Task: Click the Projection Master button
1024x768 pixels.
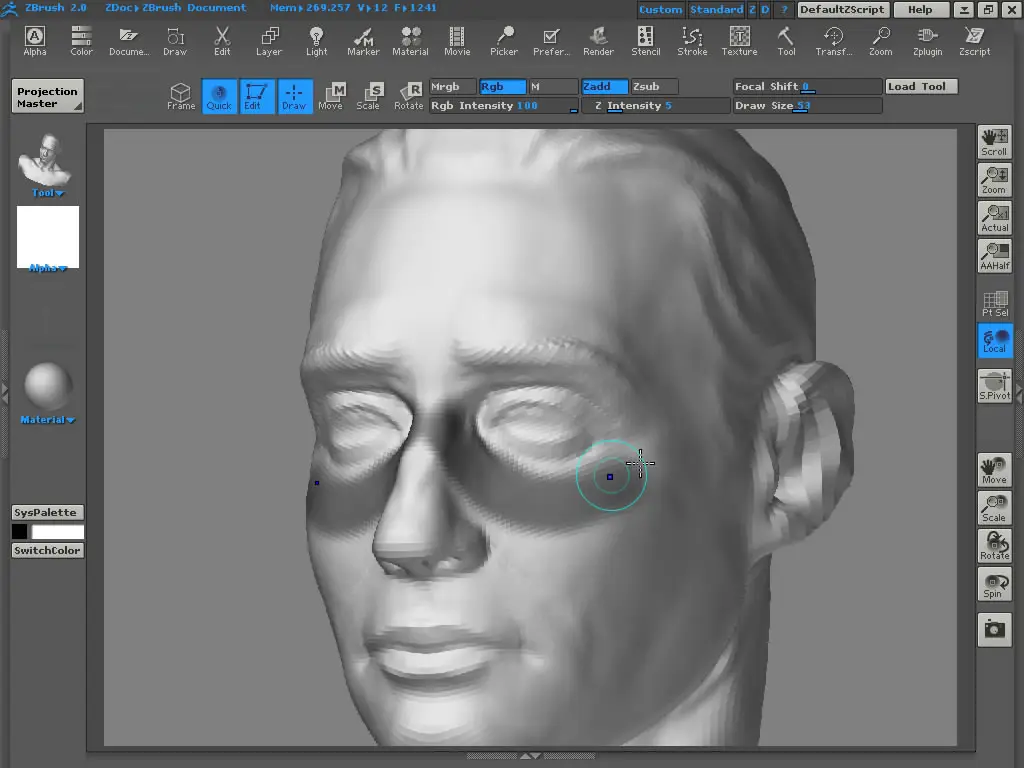Action: click(x=47, y=97)
